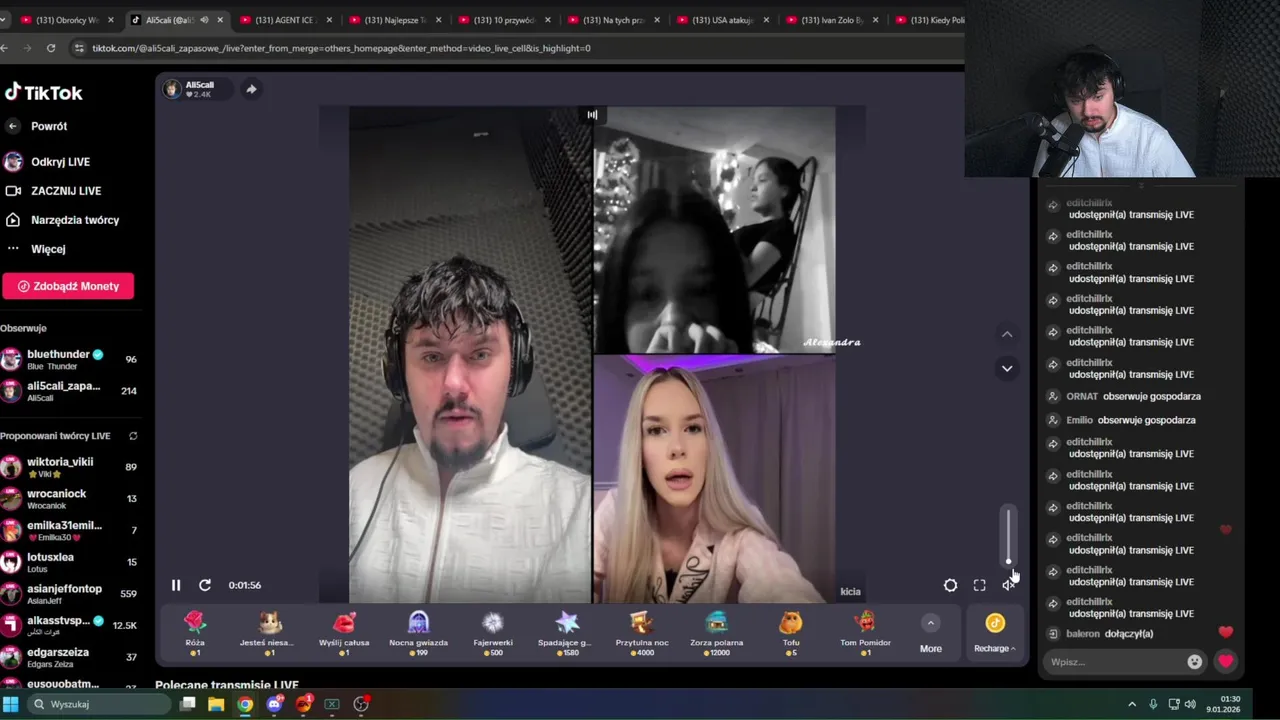
Task: Expand More gifts
Action: pos(930,634)
